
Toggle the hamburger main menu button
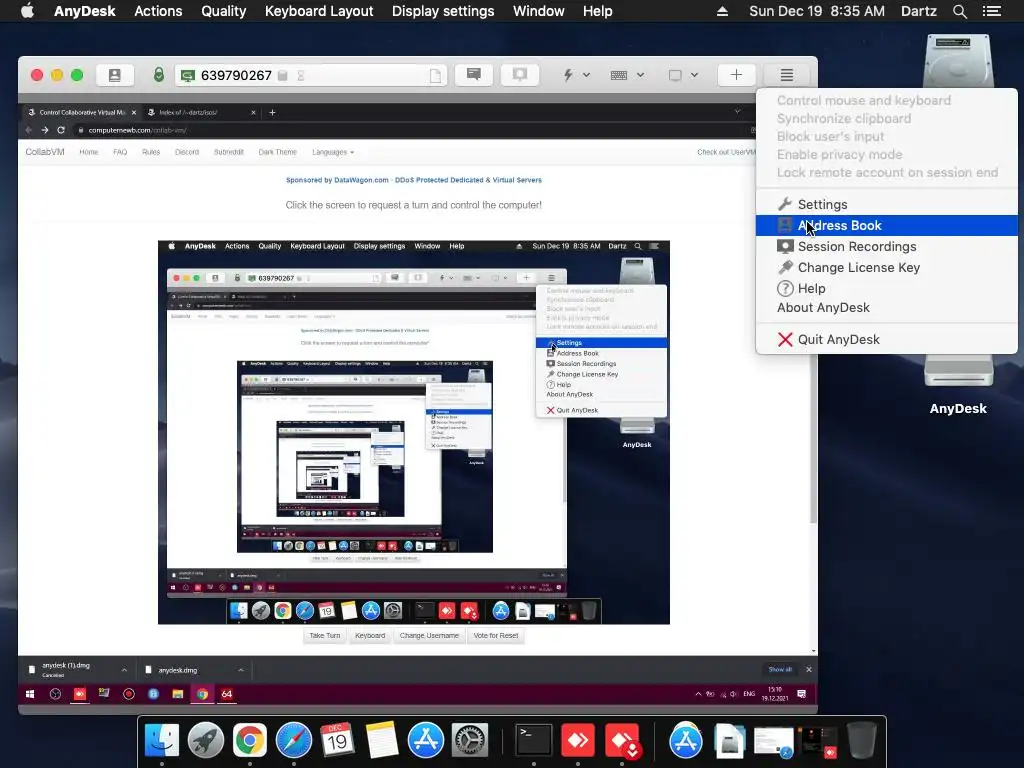point(787,75)
